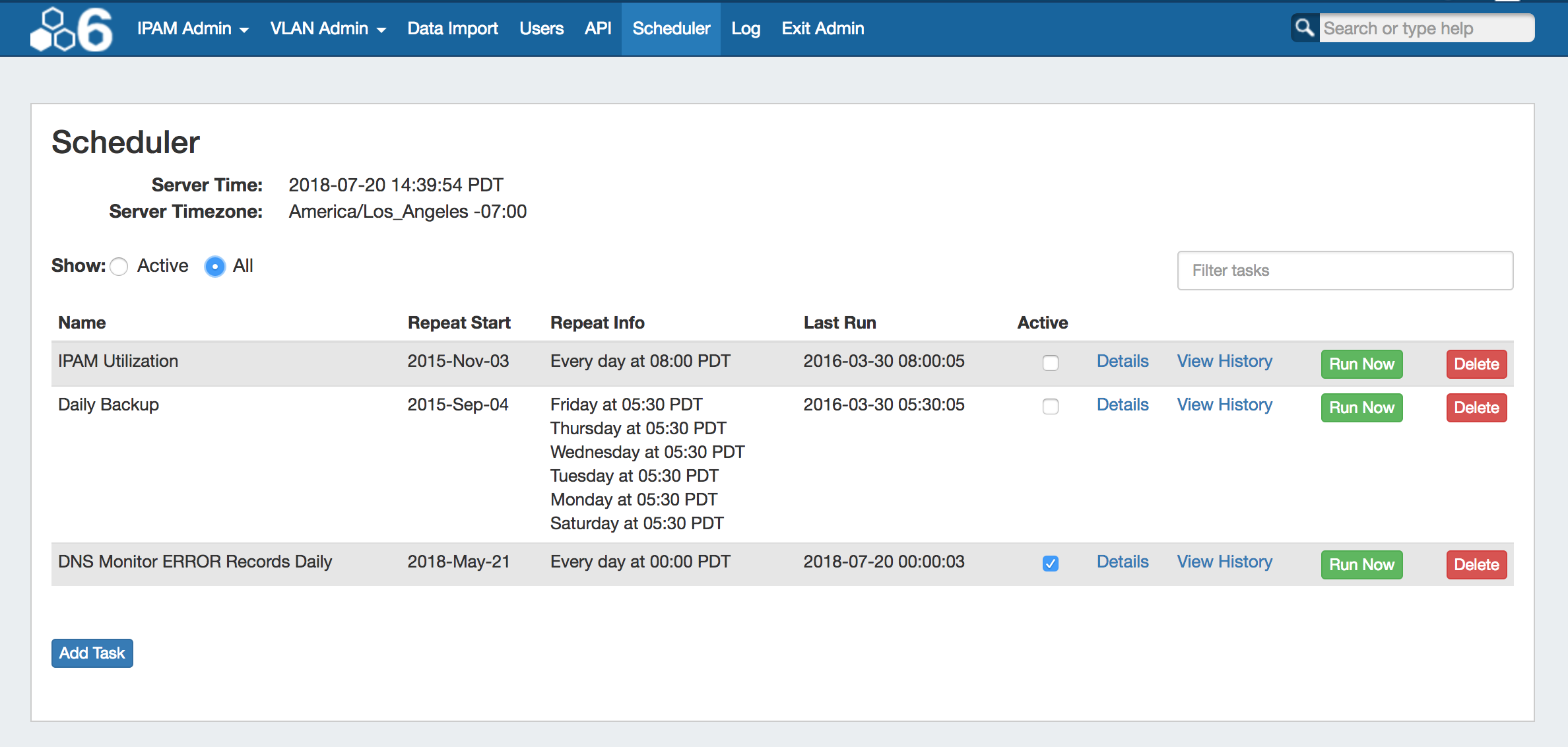This screenshot has height=747, width=1568.
Task: Click Exit Admin in the navbar
Action: click(x=822, y=28)
